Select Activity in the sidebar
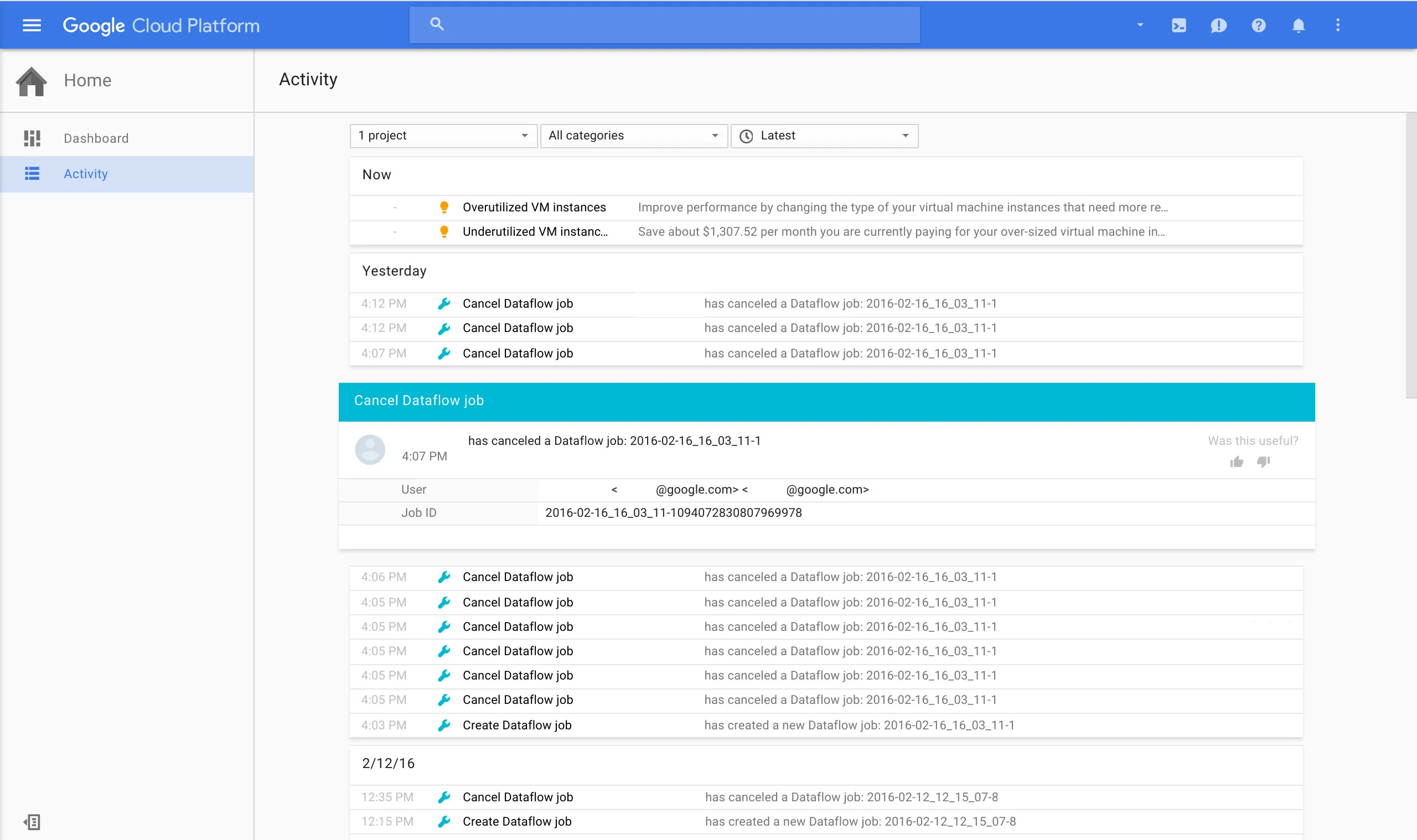The image size is (1417, 840). [85, 174]
